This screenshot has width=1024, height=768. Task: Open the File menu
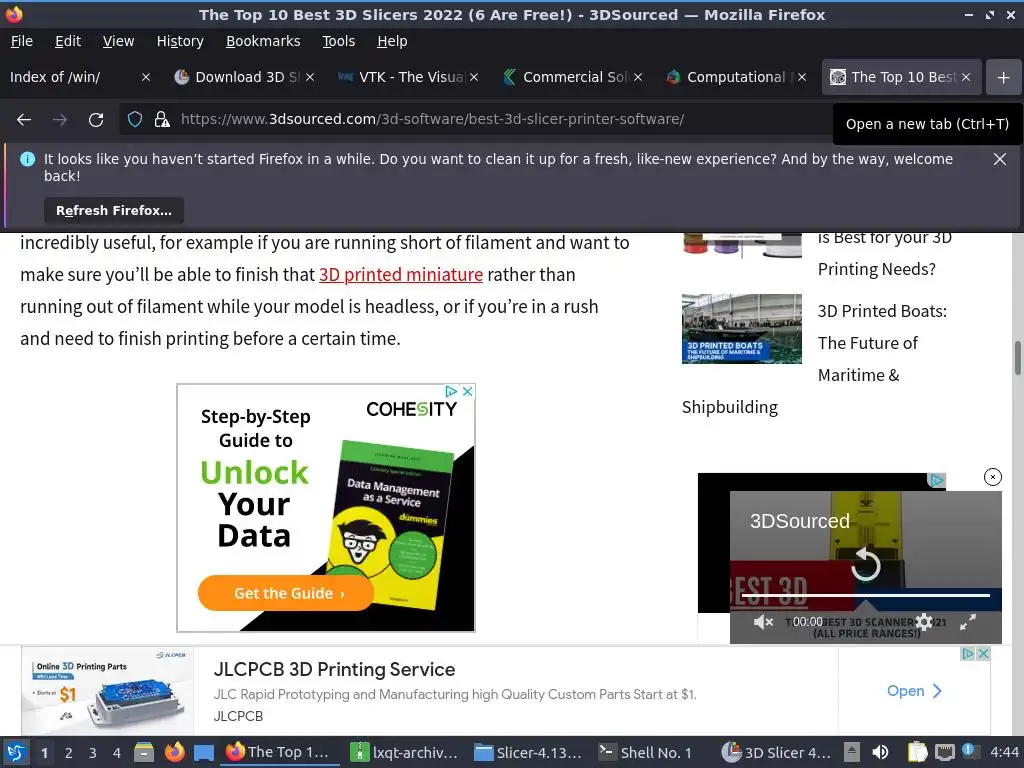(x=22, y=41)
